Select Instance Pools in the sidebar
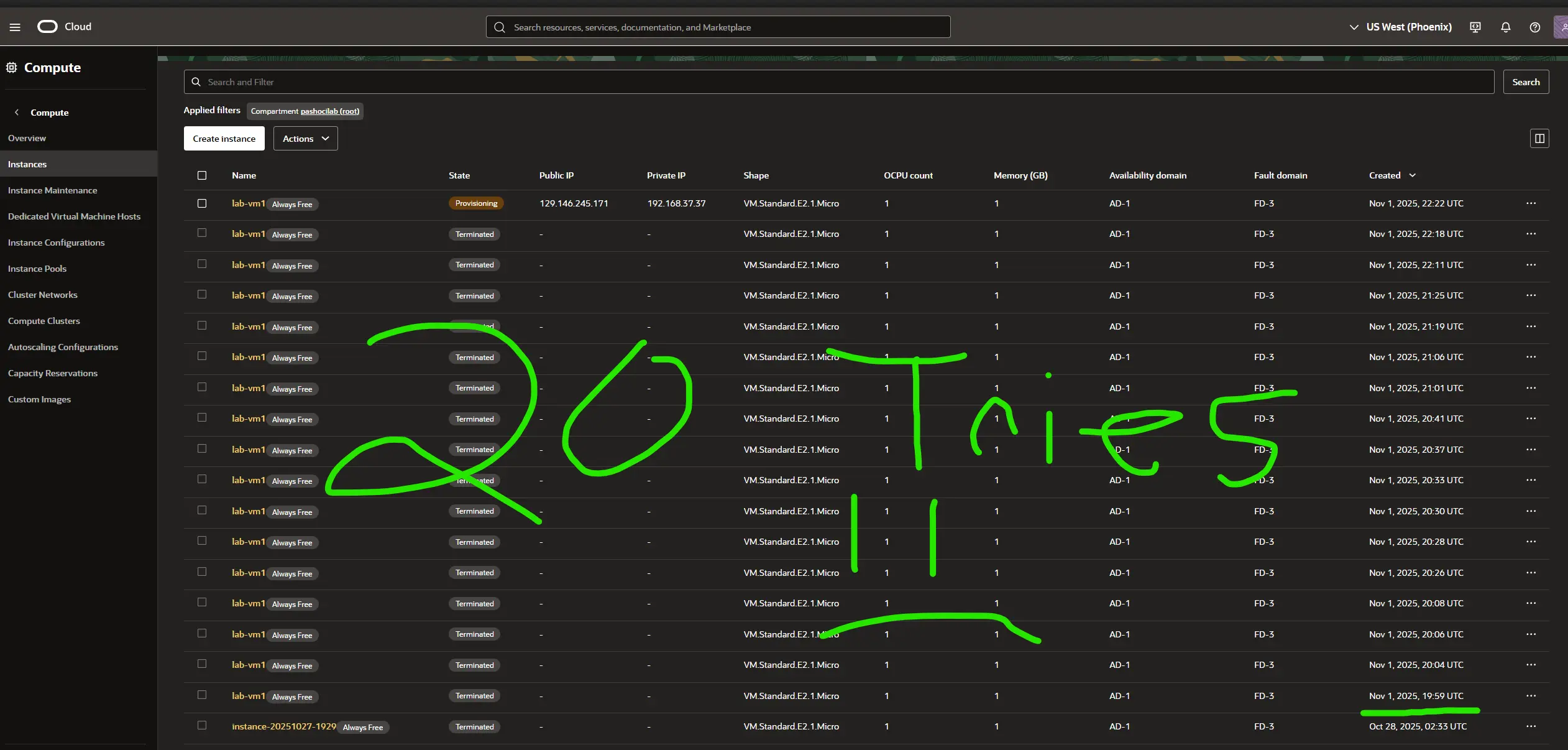This screenshot has height=750, width=1568. [37, 268]
